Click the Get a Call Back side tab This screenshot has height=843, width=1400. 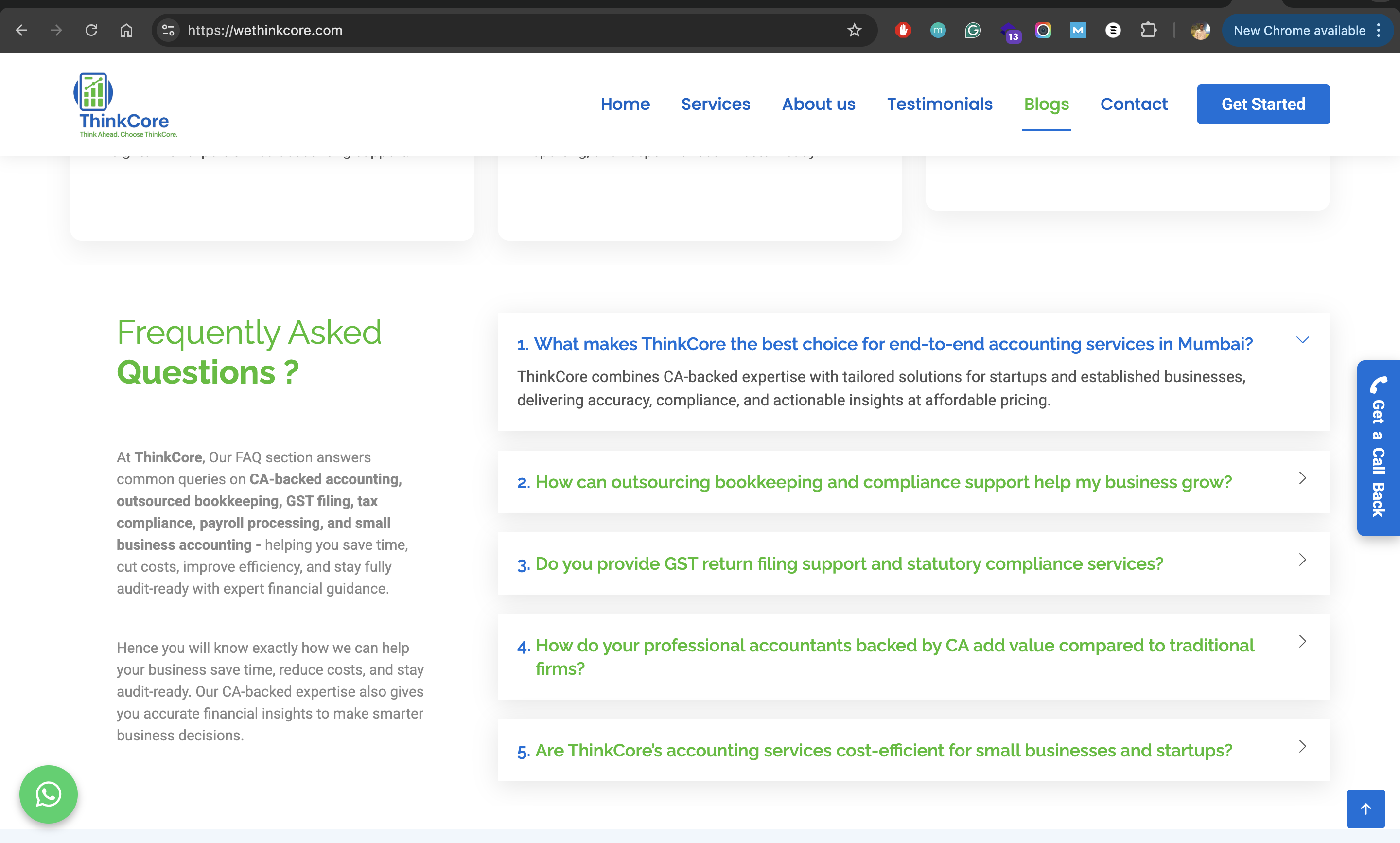click(1378, 448)
